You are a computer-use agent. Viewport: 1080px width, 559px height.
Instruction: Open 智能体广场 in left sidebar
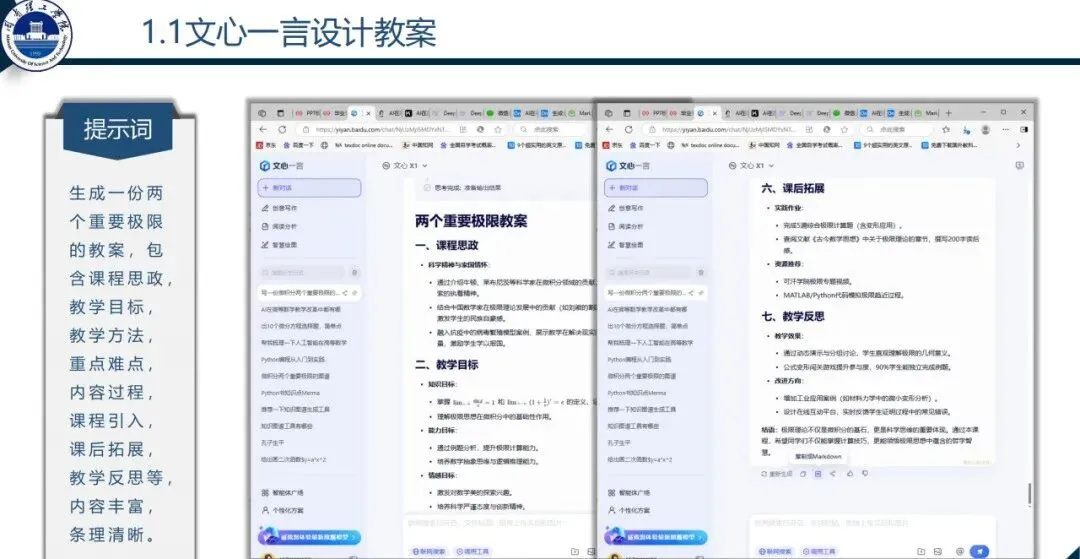(x=282, y=493)
